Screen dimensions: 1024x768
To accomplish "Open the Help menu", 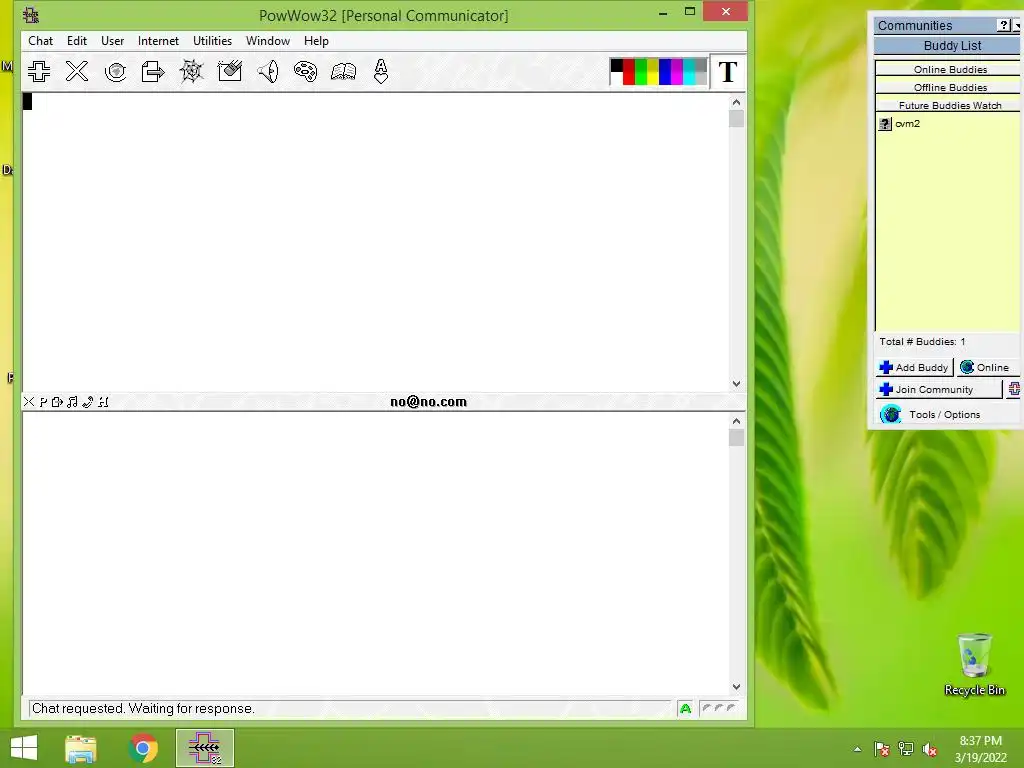I will [x=316, y=40].
